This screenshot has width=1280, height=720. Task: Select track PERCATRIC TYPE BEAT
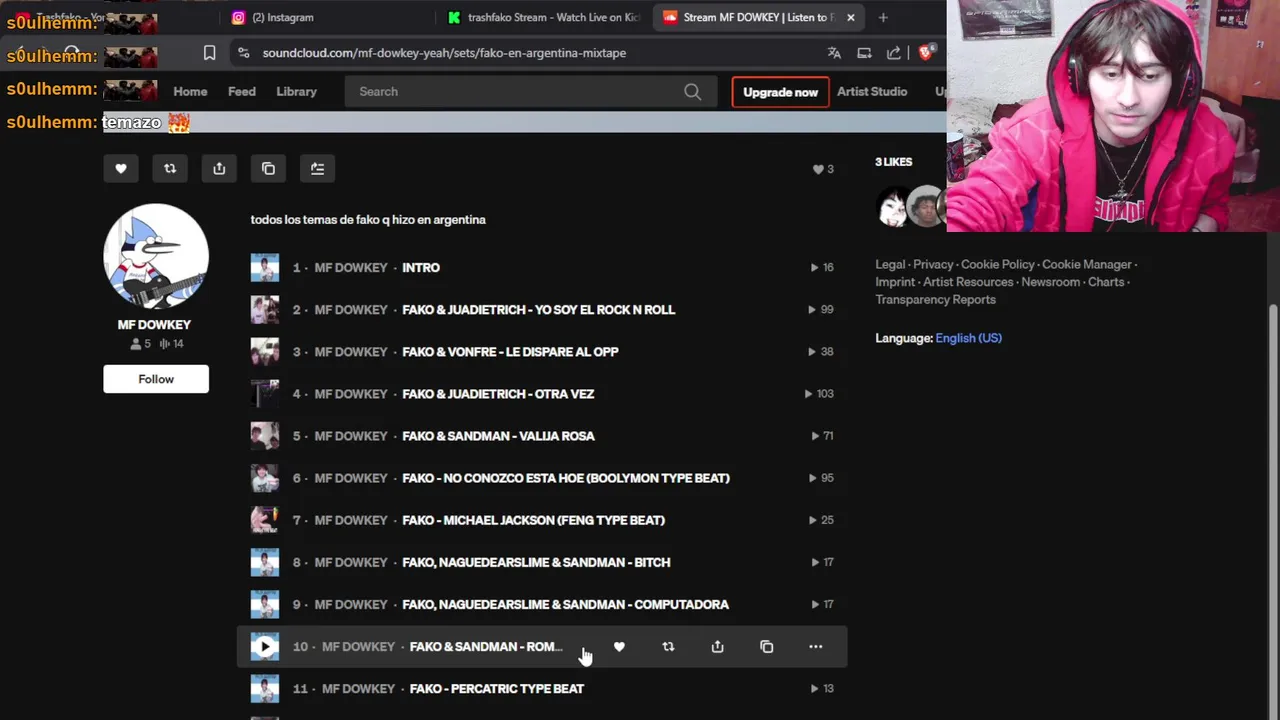(497, 689)
